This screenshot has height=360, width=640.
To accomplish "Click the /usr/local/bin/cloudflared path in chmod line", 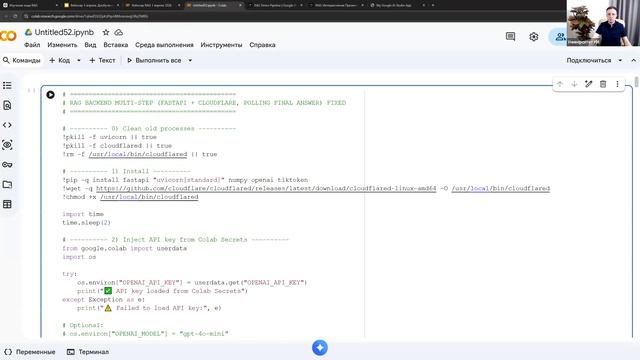I will 149,197.
